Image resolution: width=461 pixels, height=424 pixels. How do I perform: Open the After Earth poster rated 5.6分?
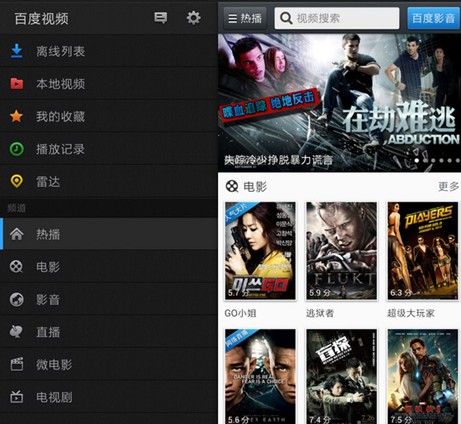[x=260, y=376]
